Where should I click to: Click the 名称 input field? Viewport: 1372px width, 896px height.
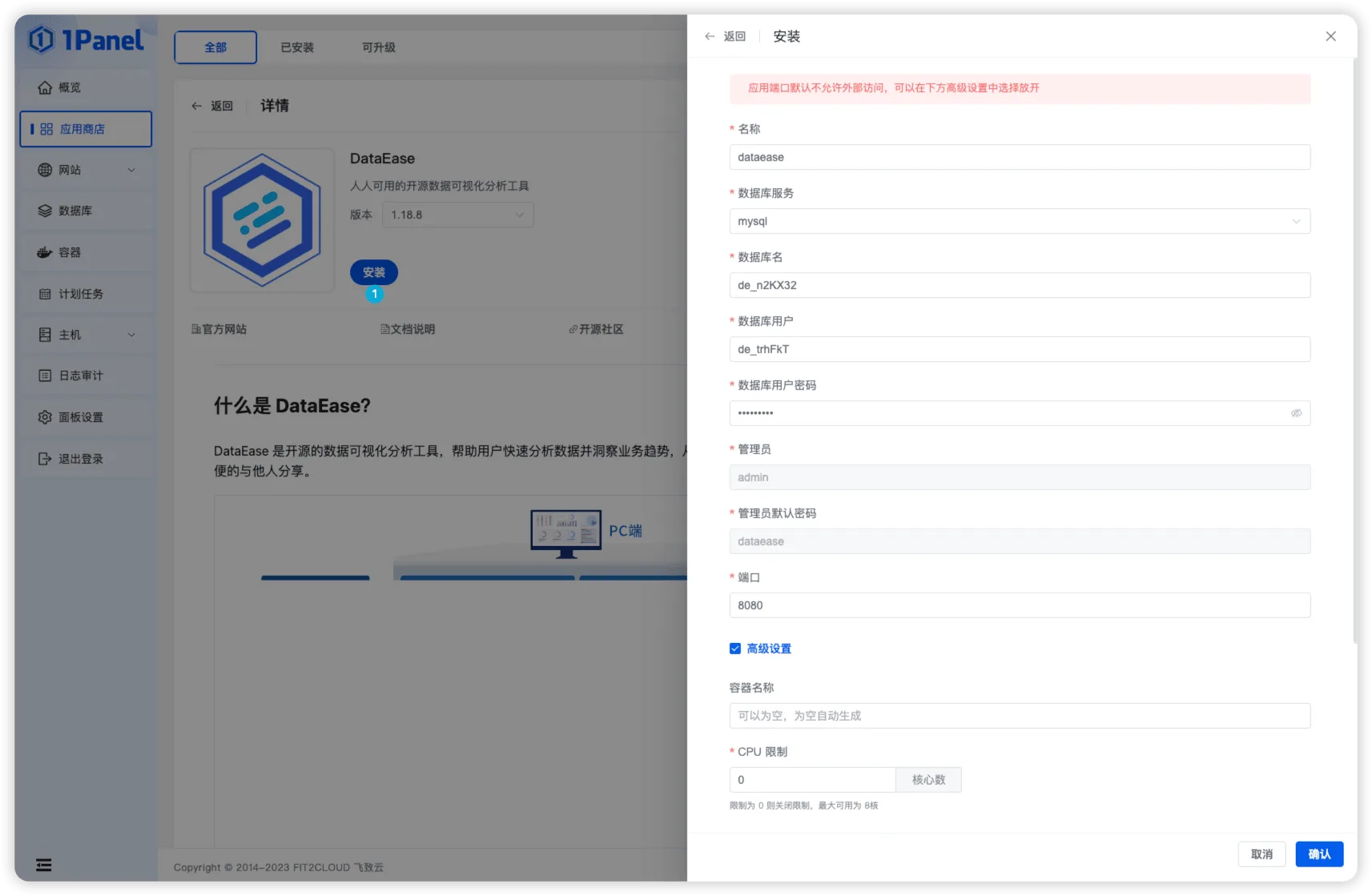click(x=1020, y=157)
